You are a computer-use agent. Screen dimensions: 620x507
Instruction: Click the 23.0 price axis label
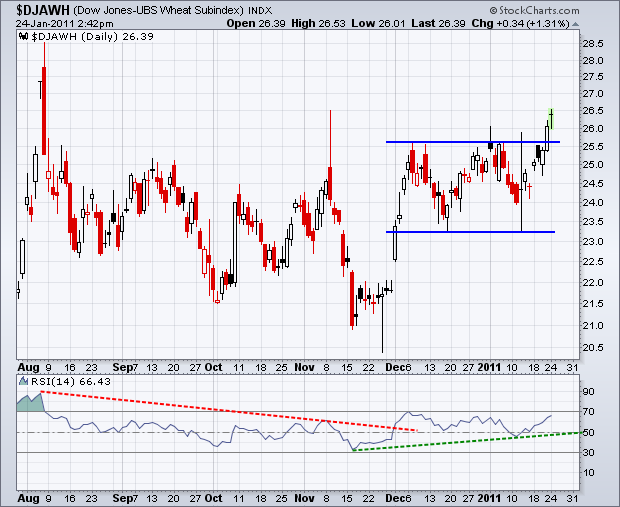point(593,241)
